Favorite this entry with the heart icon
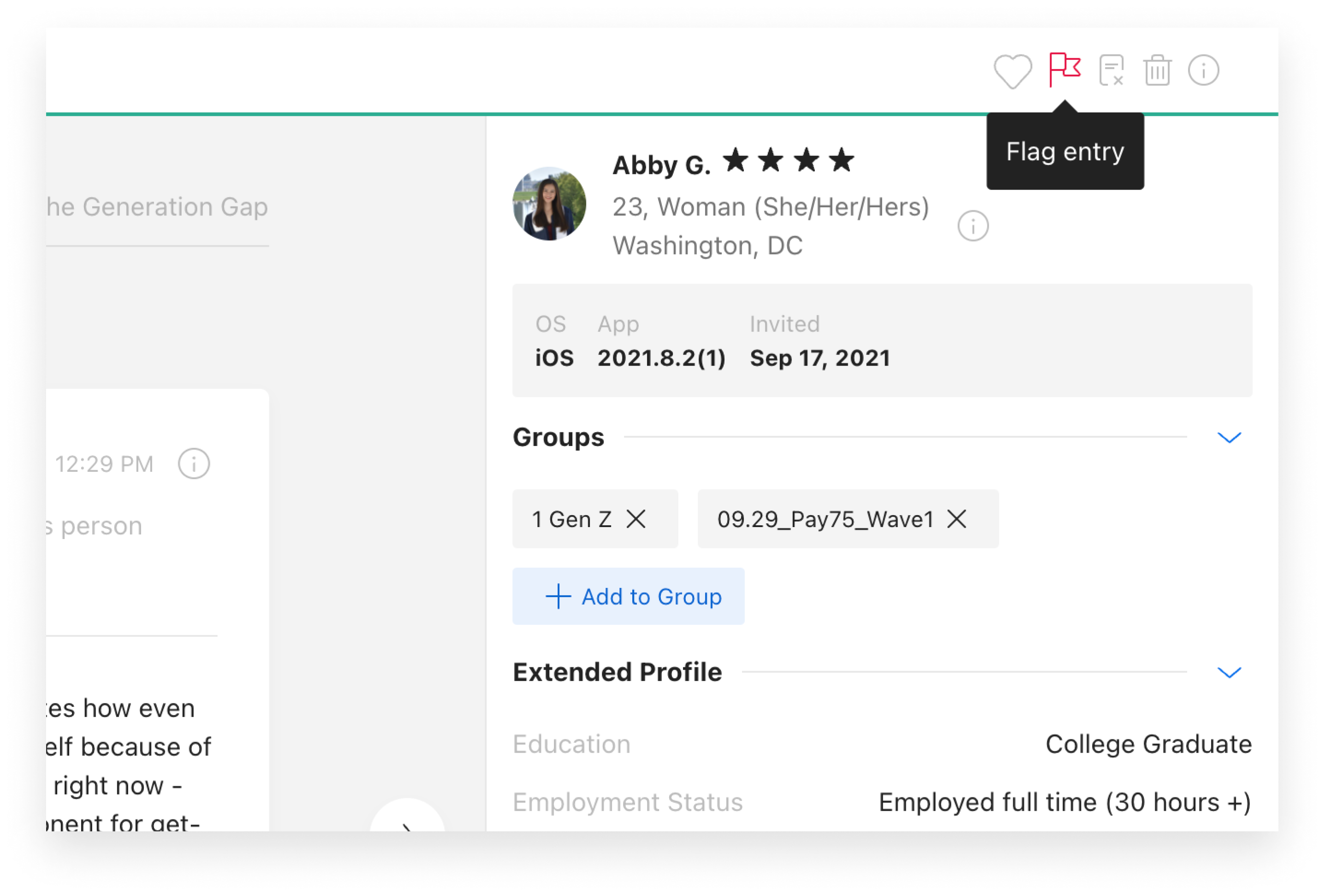 pyautogui.click(x=1013, y=71)
